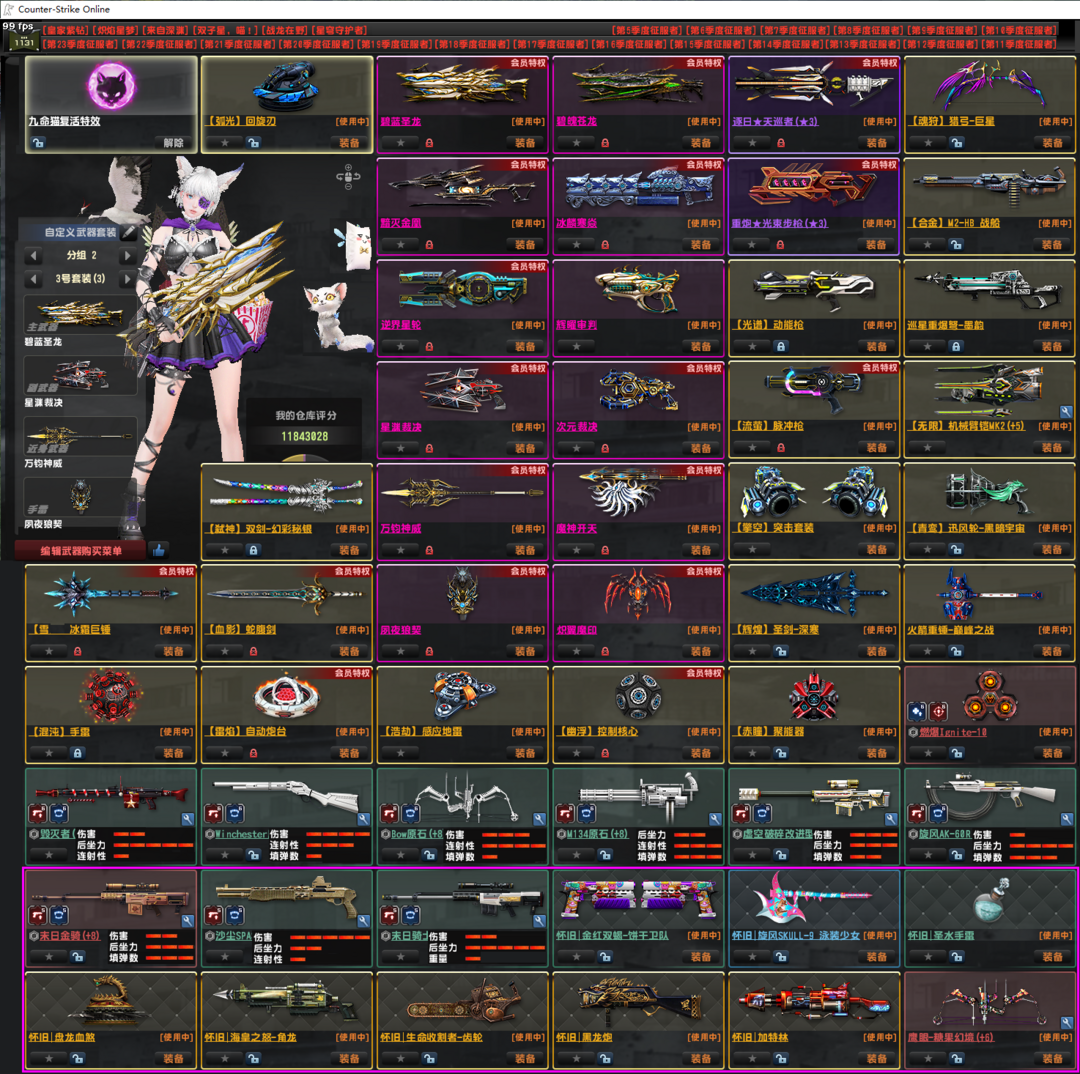Click the wrench icon on 末日金骑 card

click(x=187, y=921)
